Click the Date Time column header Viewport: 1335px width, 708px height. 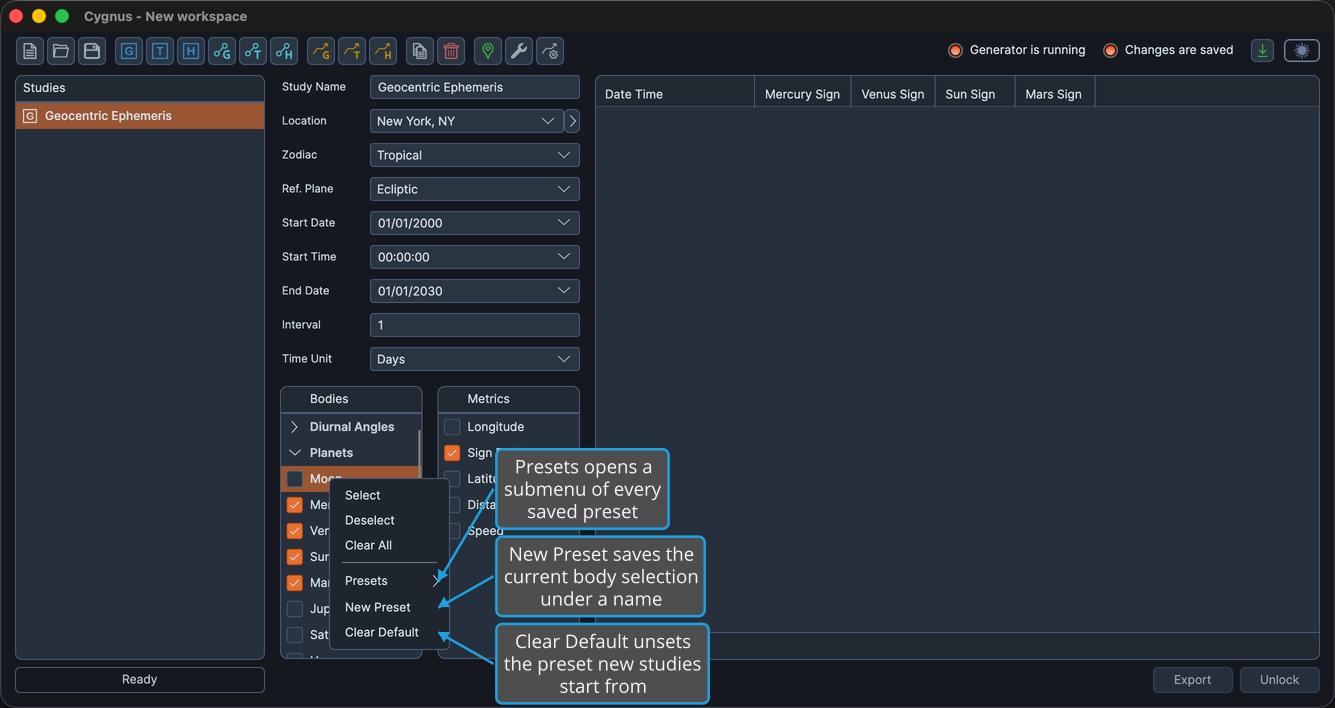[x=675, y=93]
